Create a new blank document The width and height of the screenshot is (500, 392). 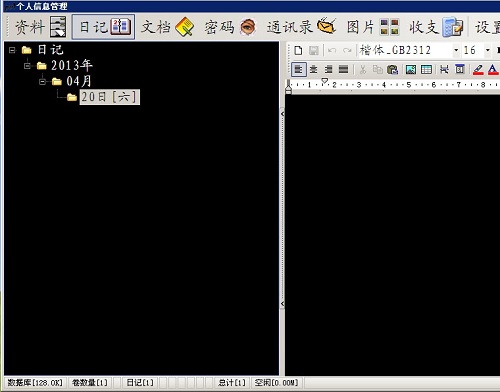click(298, 51)
